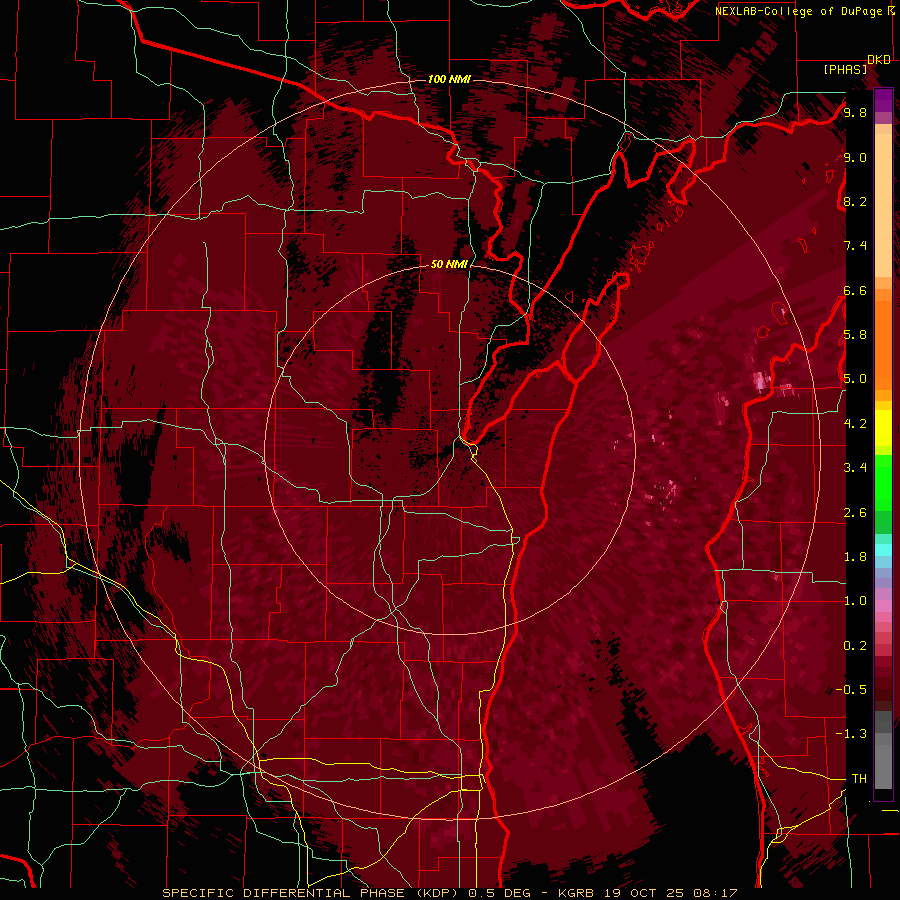Select the cyan swatch of the color bar
The width and height of the screenshot is (900, 900).
(x=883, y=550)
